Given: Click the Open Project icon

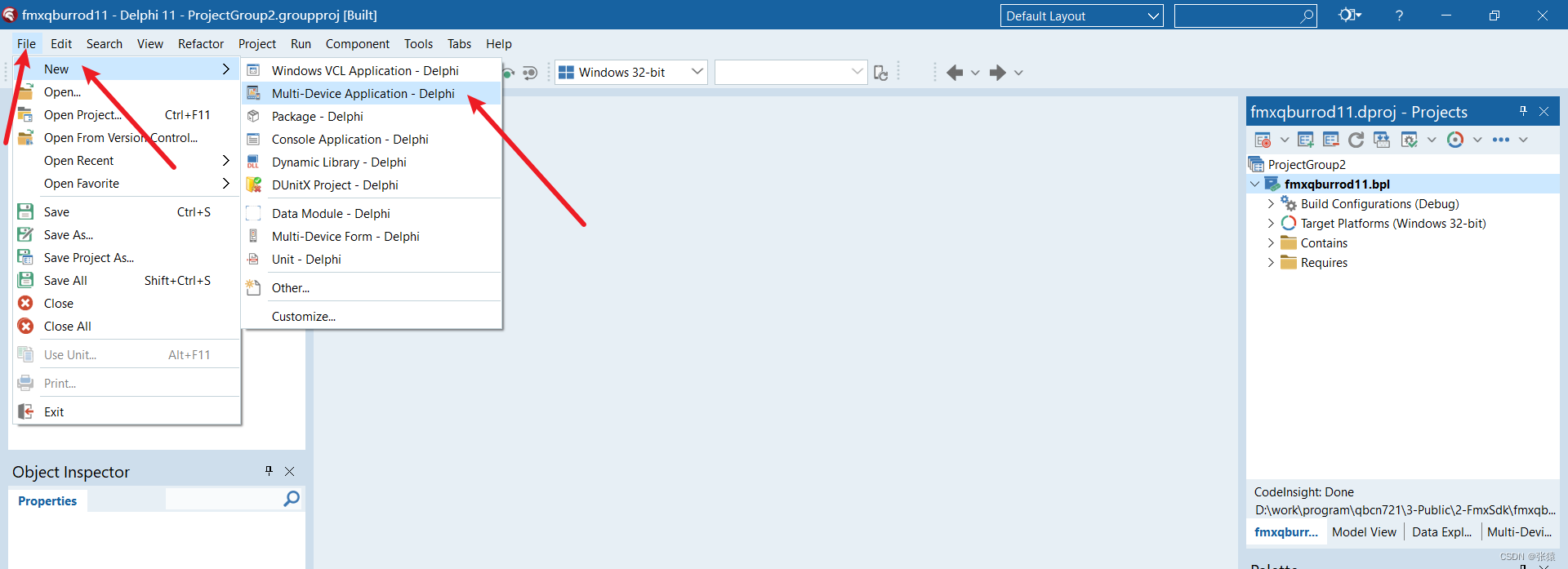Looking at the screenshot, I should click(25, 114).
